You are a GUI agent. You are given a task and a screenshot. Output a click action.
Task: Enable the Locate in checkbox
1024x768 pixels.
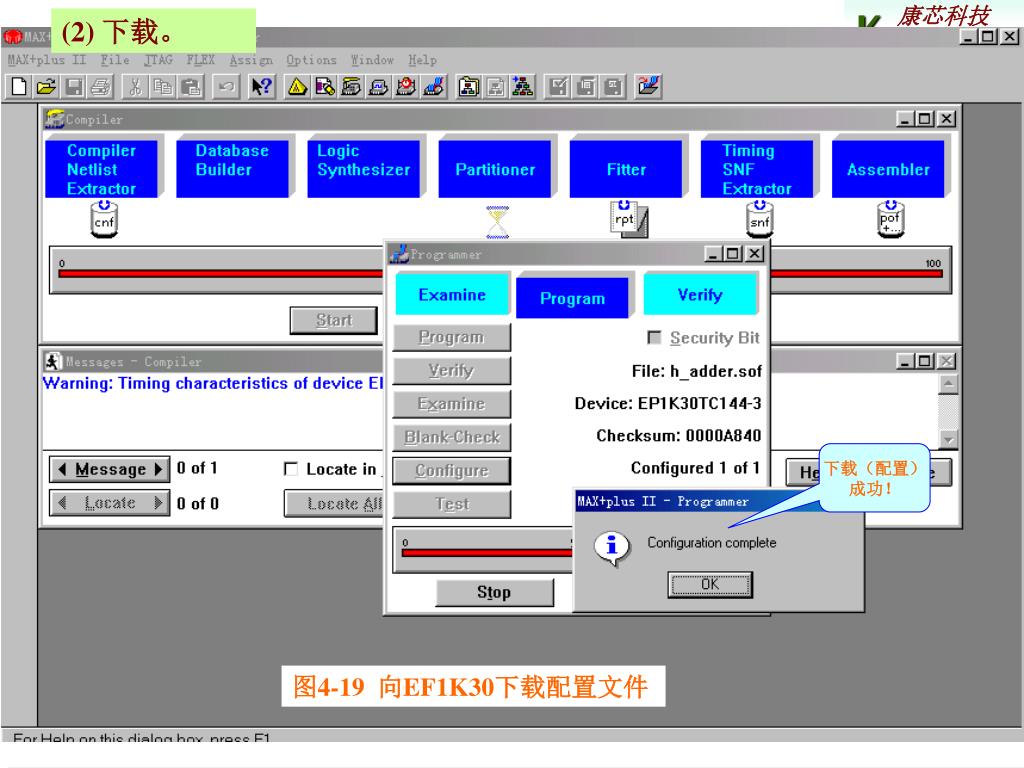pyautogui.click(x=291, y=469)
